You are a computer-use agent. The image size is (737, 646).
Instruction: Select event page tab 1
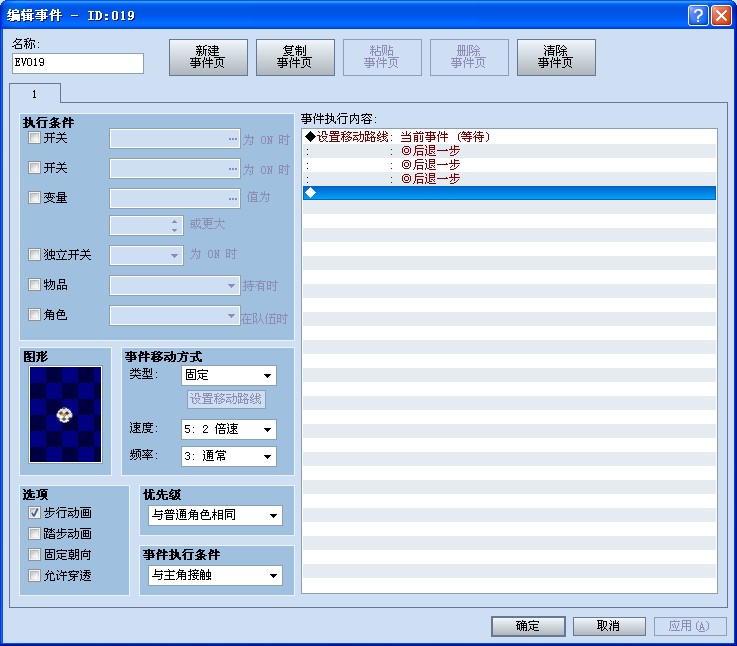(35, 94)
